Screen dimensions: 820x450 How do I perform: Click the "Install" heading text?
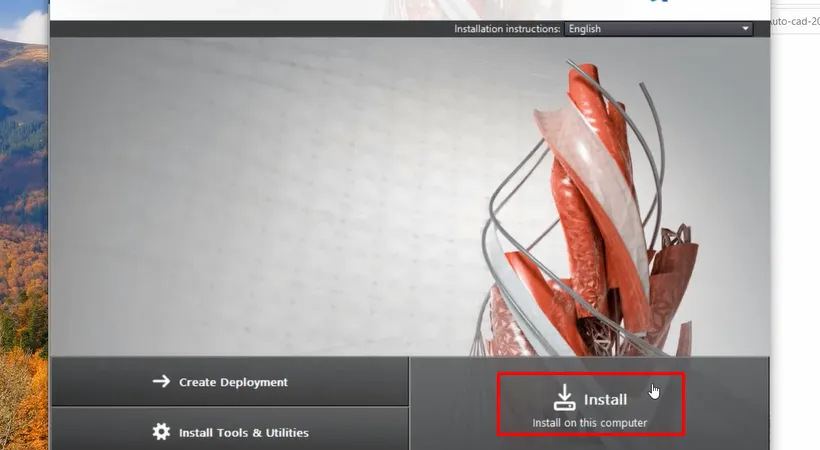click(605, 400)
